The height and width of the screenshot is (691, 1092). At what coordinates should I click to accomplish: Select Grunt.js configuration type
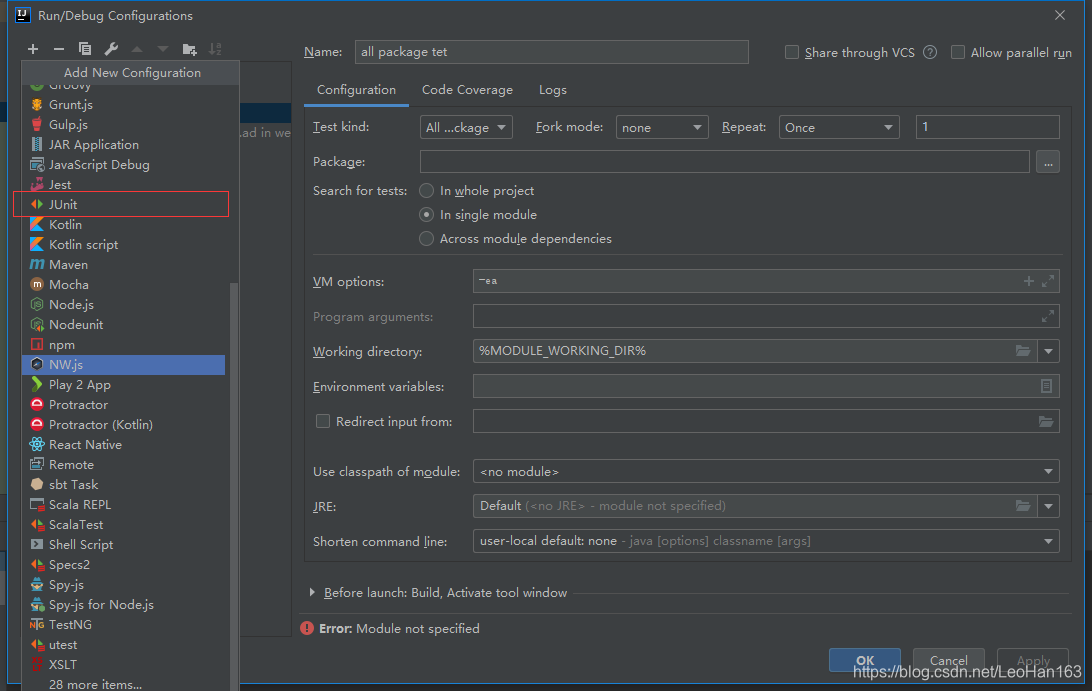click(x=124, y=104)
